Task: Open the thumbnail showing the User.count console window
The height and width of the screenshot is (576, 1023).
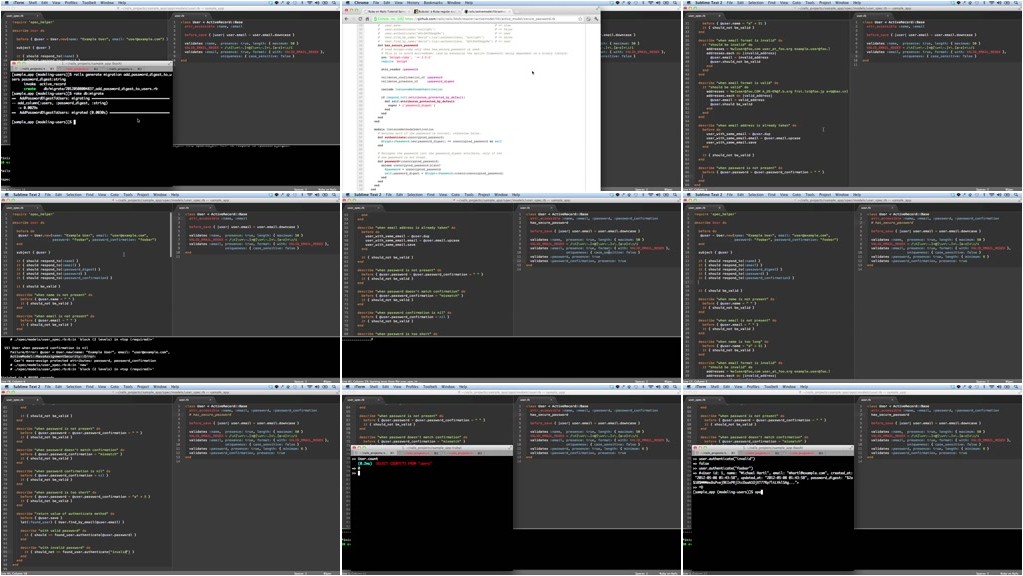Action: pyautogui.click(x=512, y=479)
